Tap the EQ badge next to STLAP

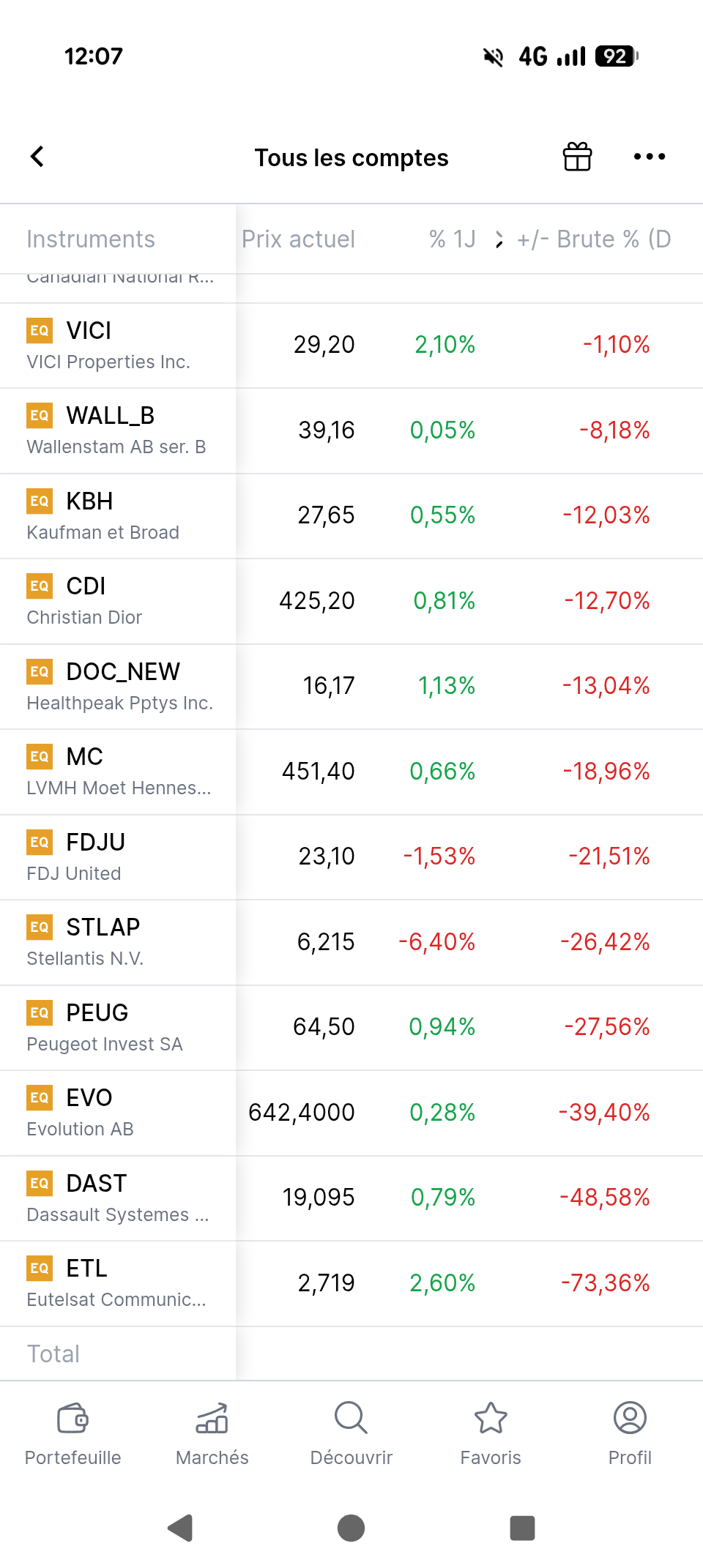[x=40, y=927]
